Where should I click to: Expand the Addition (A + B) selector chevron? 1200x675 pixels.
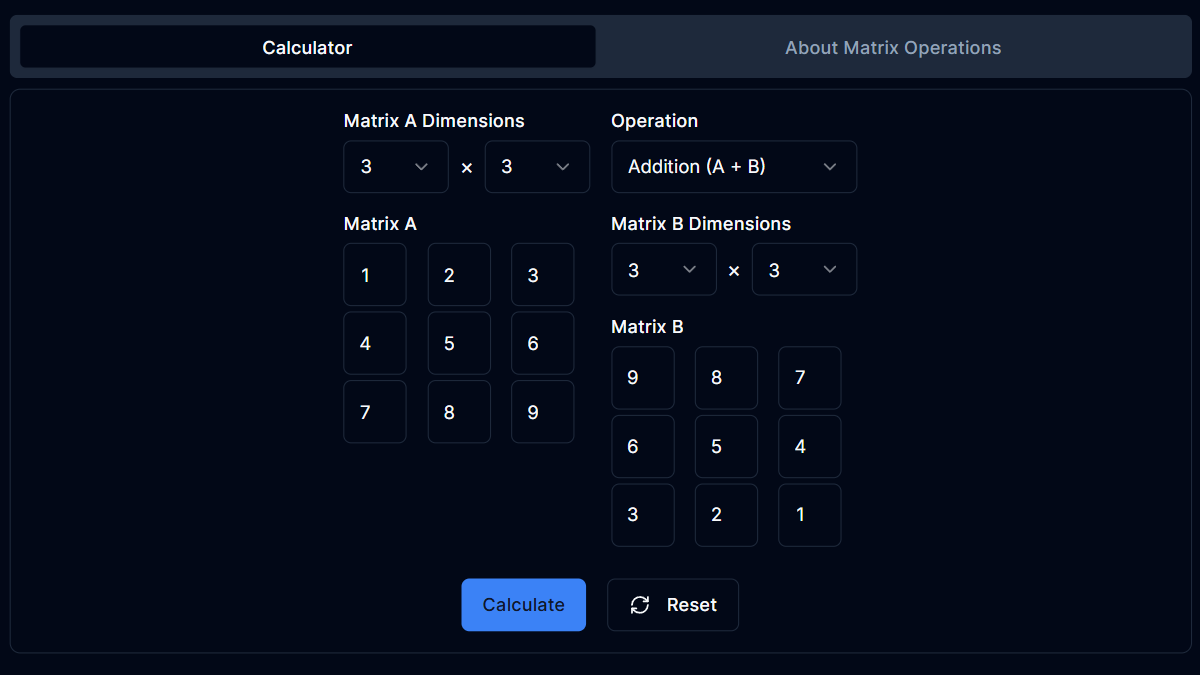click(x=830, y=167)
